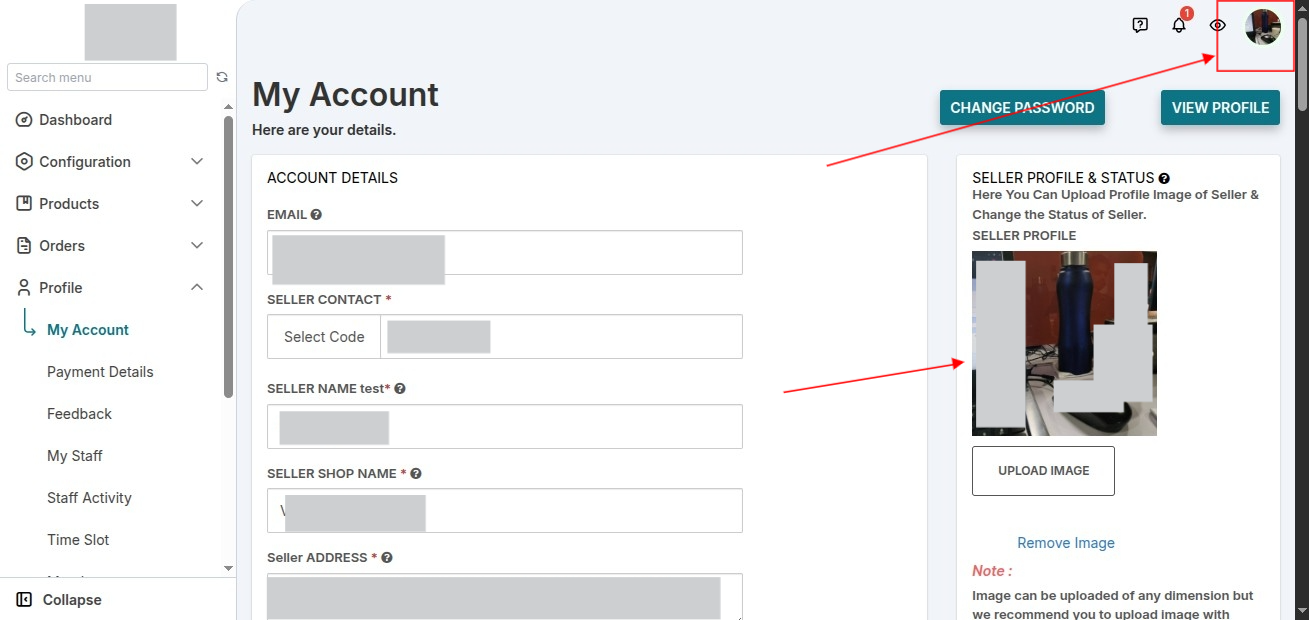Click the Collapse sidebar icon
This screenshot has width=1309, height=620.
24,600
